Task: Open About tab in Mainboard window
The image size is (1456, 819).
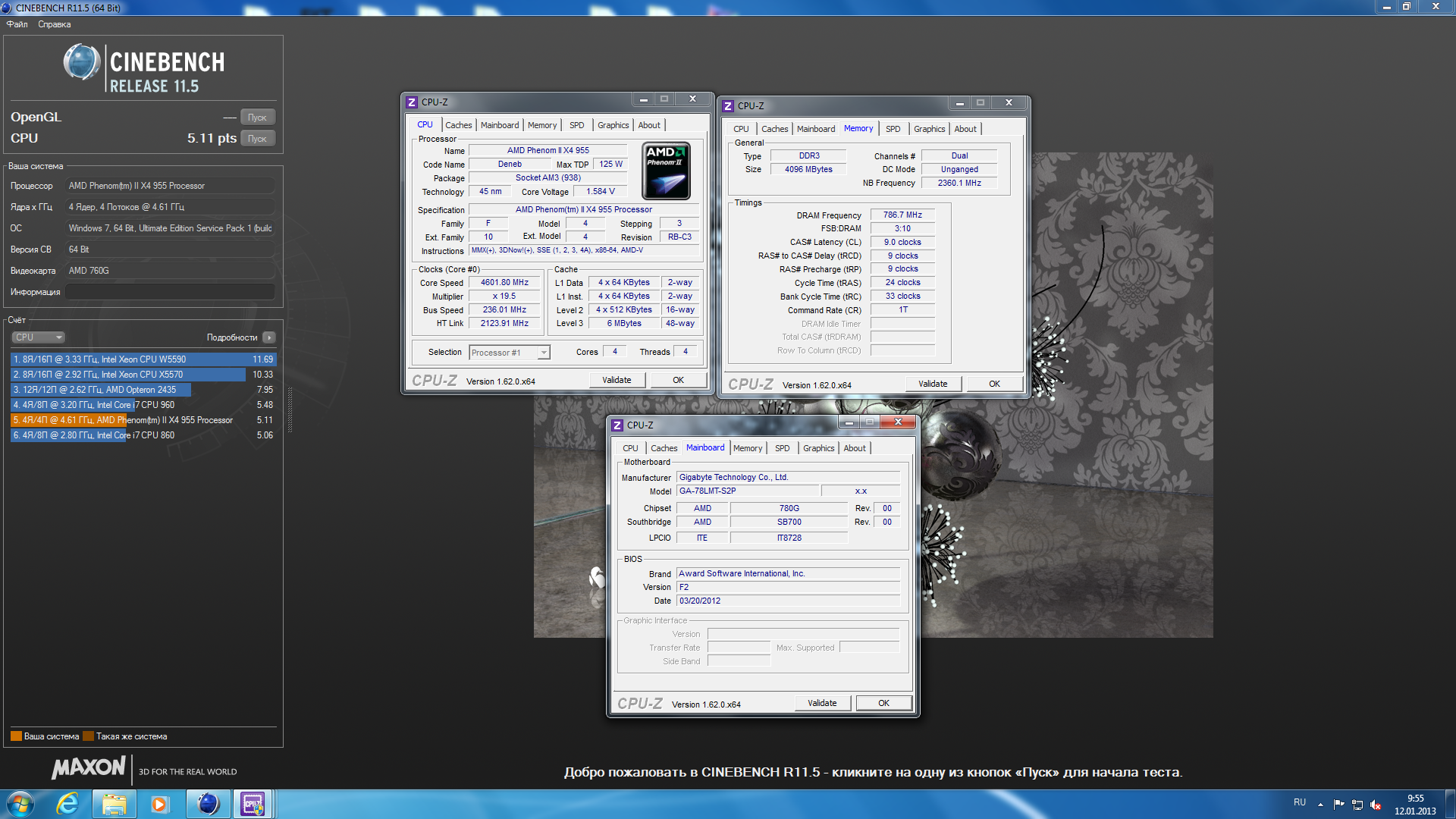Action: [855, 448]
